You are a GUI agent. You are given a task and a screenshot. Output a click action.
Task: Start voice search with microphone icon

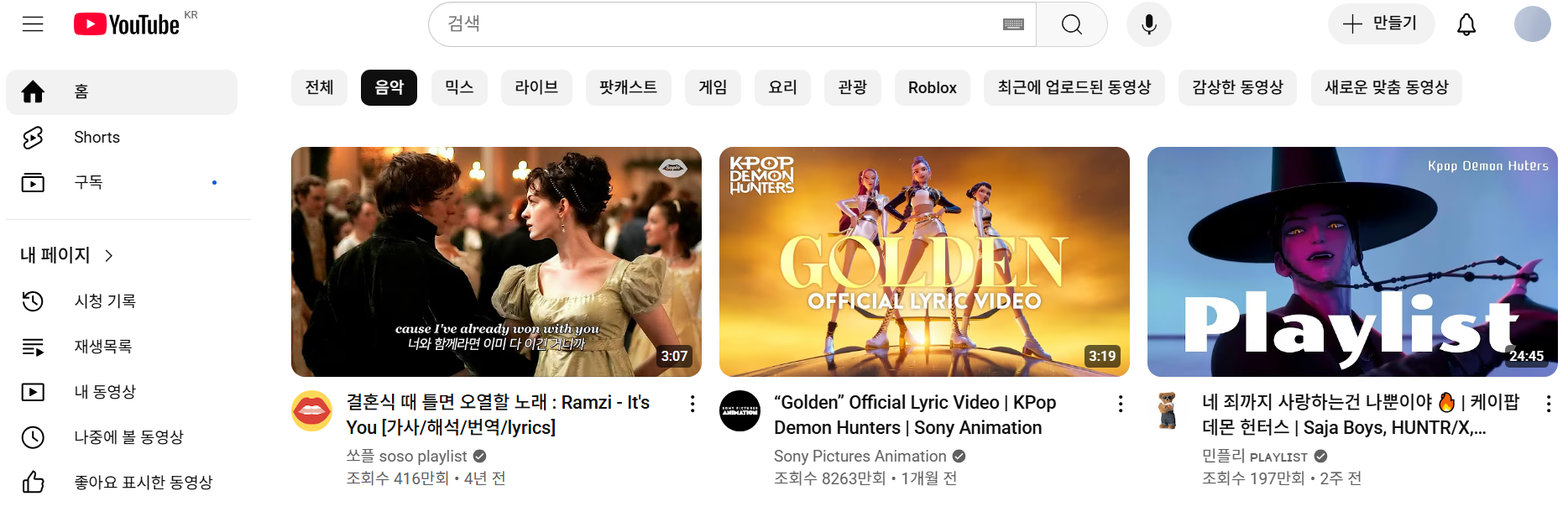(1149, 24)
